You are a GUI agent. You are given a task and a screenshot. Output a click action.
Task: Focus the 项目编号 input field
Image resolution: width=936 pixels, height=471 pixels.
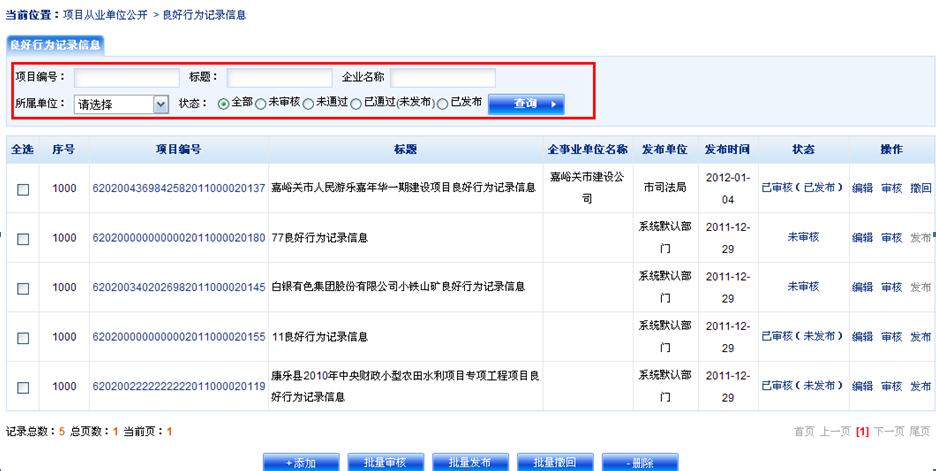pos(127,78)
